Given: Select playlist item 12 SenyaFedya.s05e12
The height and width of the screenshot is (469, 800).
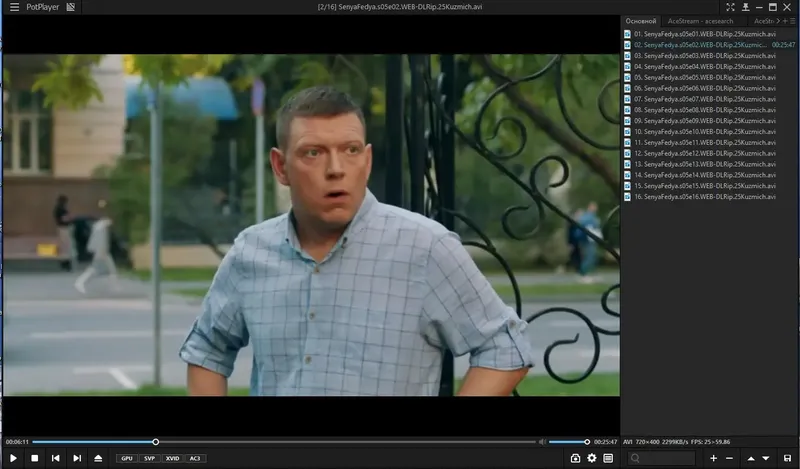Looking at the screenshot, I should point(710,154).
